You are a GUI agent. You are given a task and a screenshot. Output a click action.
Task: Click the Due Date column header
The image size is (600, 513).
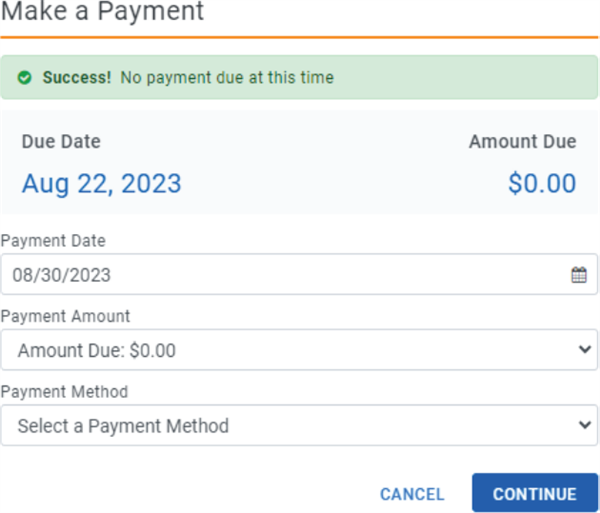(x=61, y=142)
